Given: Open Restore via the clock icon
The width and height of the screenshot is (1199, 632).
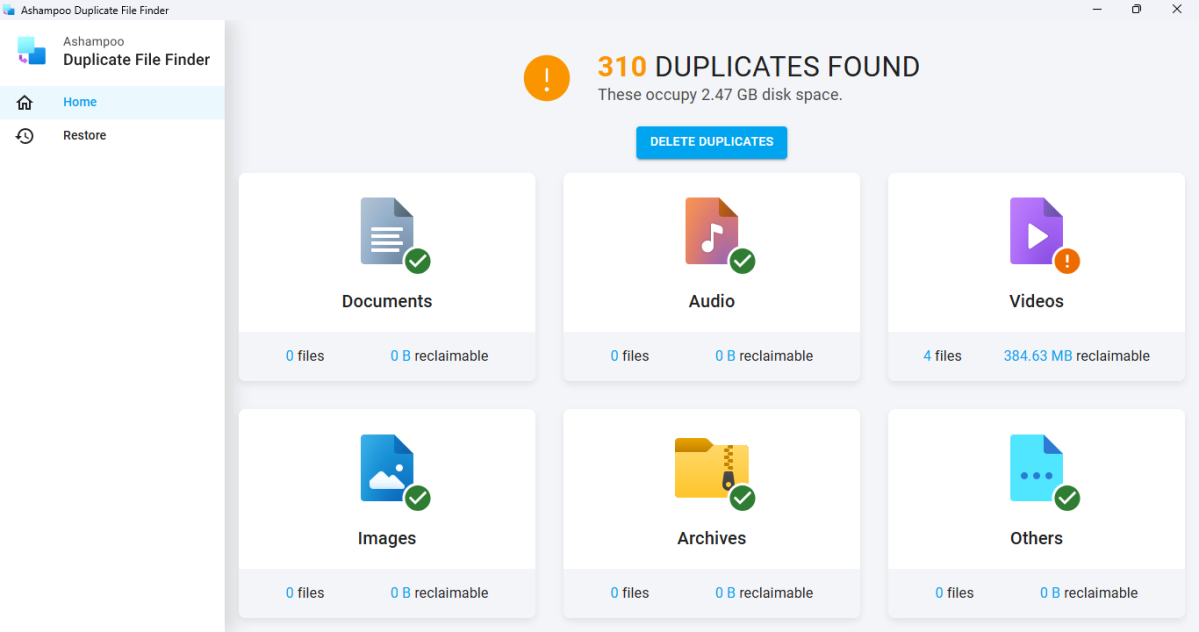Looking at the screenshot, I should click(24, 135).
